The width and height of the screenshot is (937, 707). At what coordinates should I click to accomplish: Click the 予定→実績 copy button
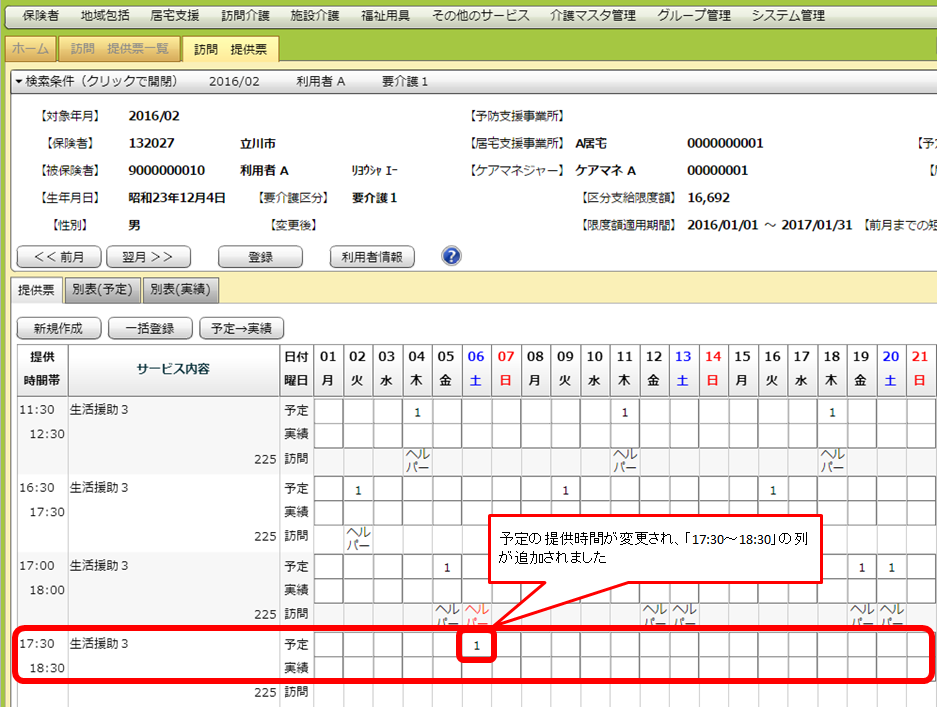click(242, 328)
